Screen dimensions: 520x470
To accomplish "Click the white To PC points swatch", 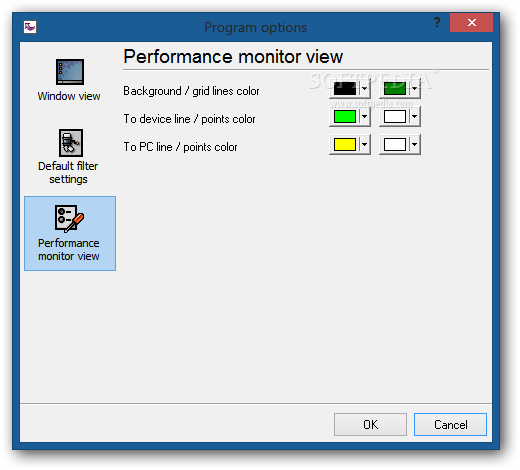I will [395, 145].
